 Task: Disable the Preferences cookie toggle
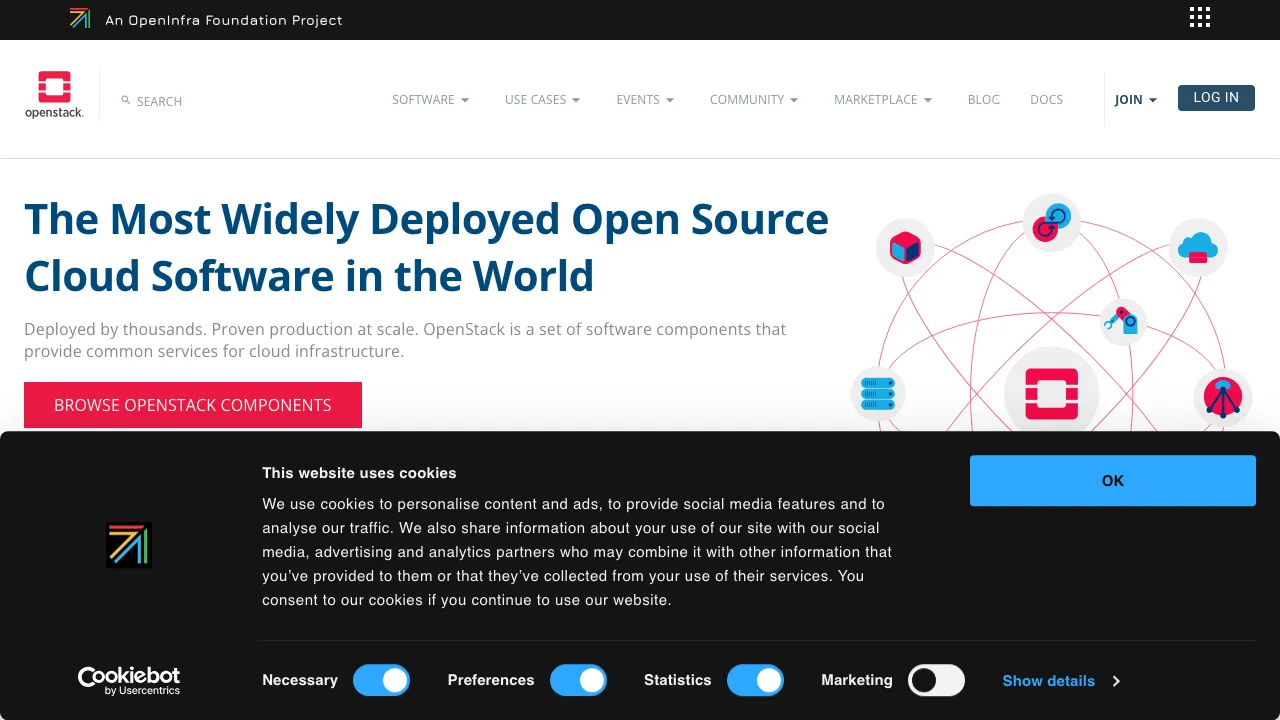tap(578, 680)
